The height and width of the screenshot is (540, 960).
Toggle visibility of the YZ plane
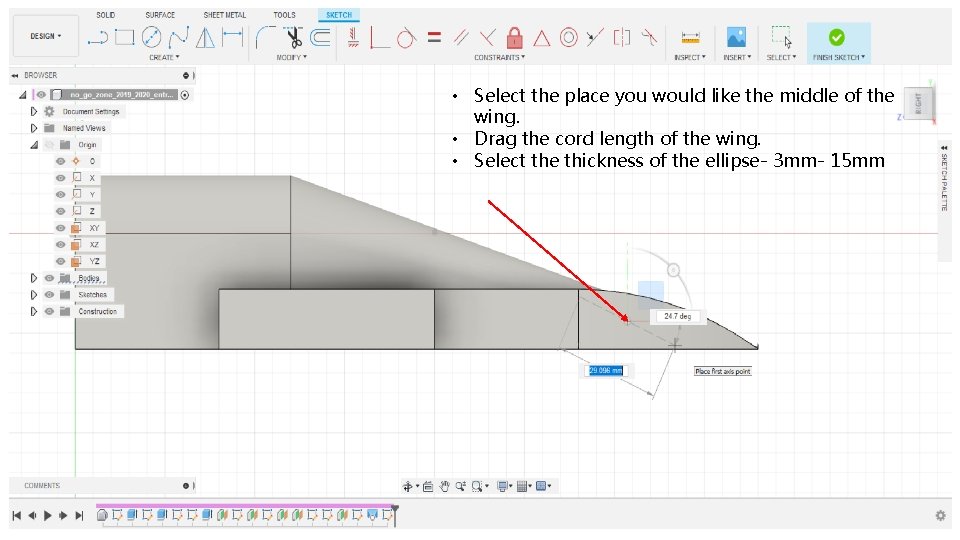click(x=60, y=261)
